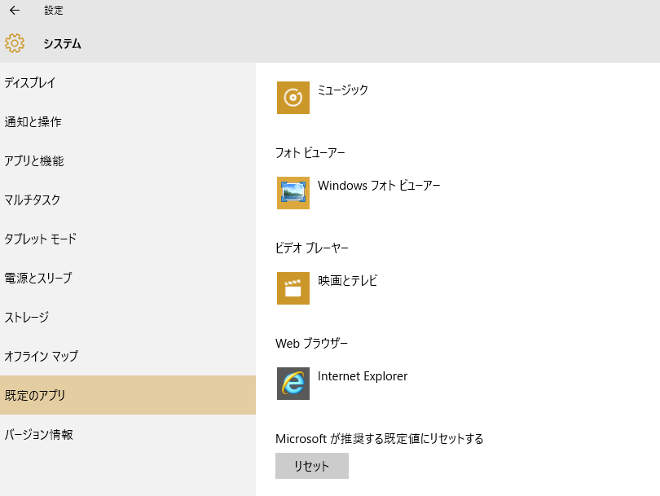Open ディスプレイ settings in sidebar
Image resolution: width=660 pixels, height=496 pixels.
click(30, 83)
